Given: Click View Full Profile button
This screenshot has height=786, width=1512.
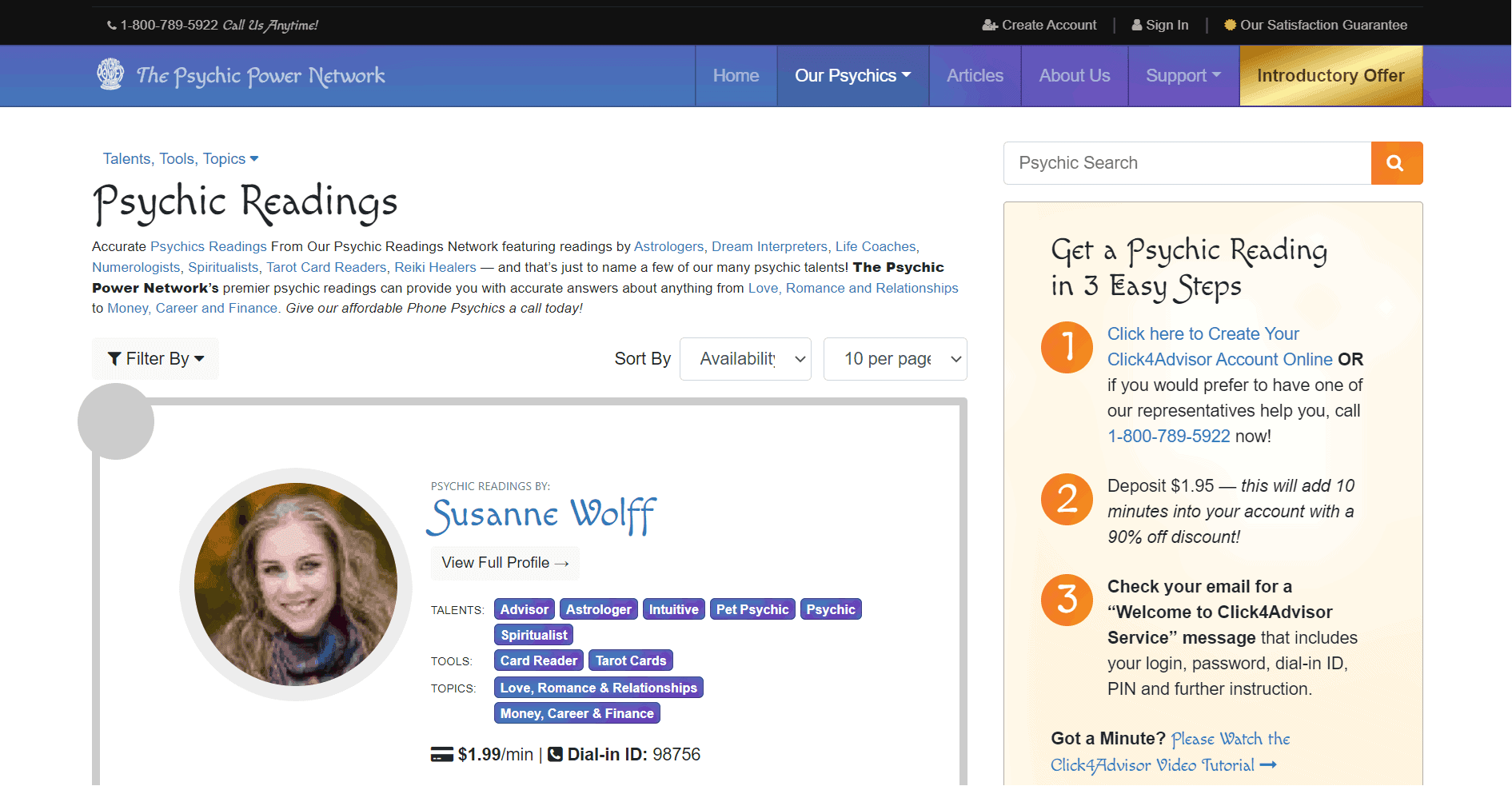Looking at the screenshot, I should pos(505,563).
